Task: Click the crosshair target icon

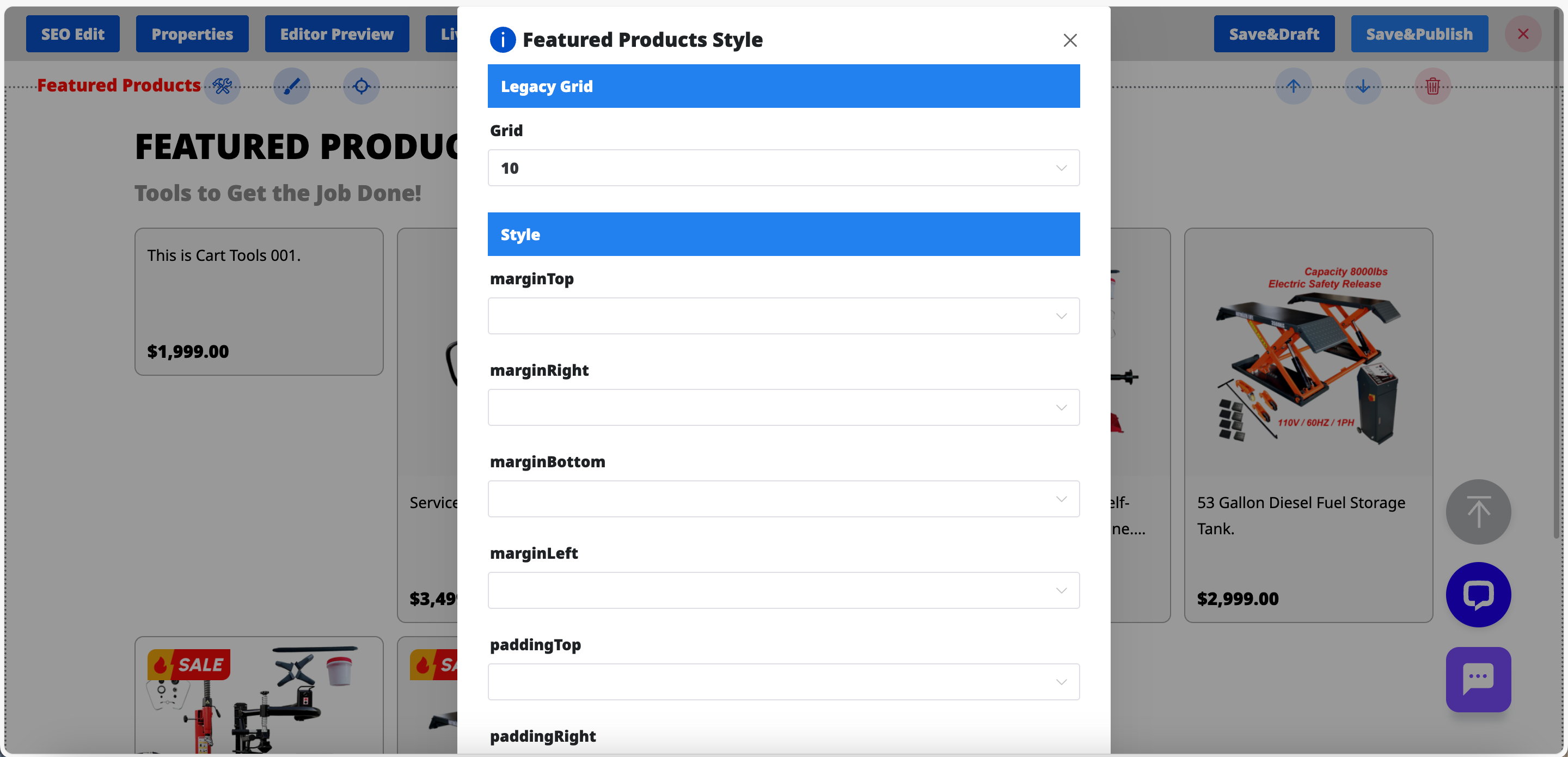Action: [x=361, y=86]
